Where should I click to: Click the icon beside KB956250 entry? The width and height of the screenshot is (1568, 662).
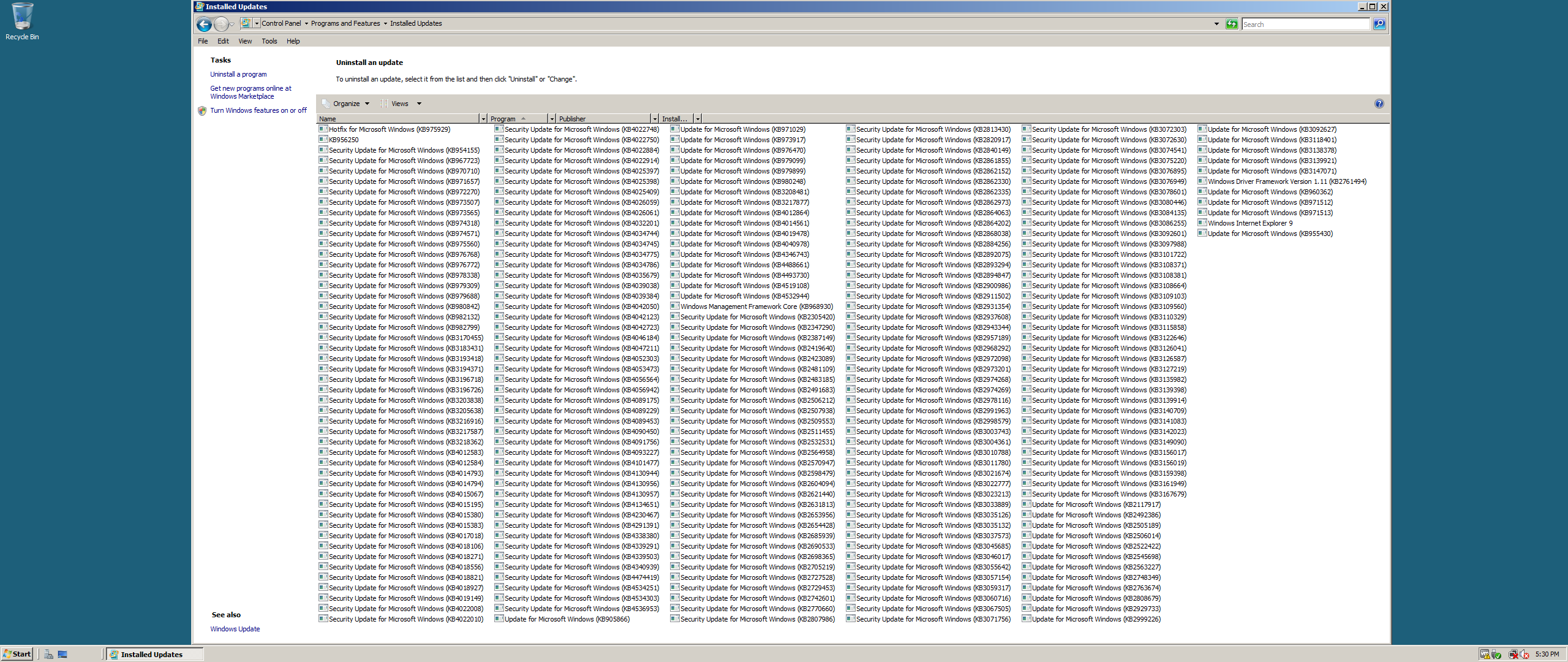(x=323, y=140)
